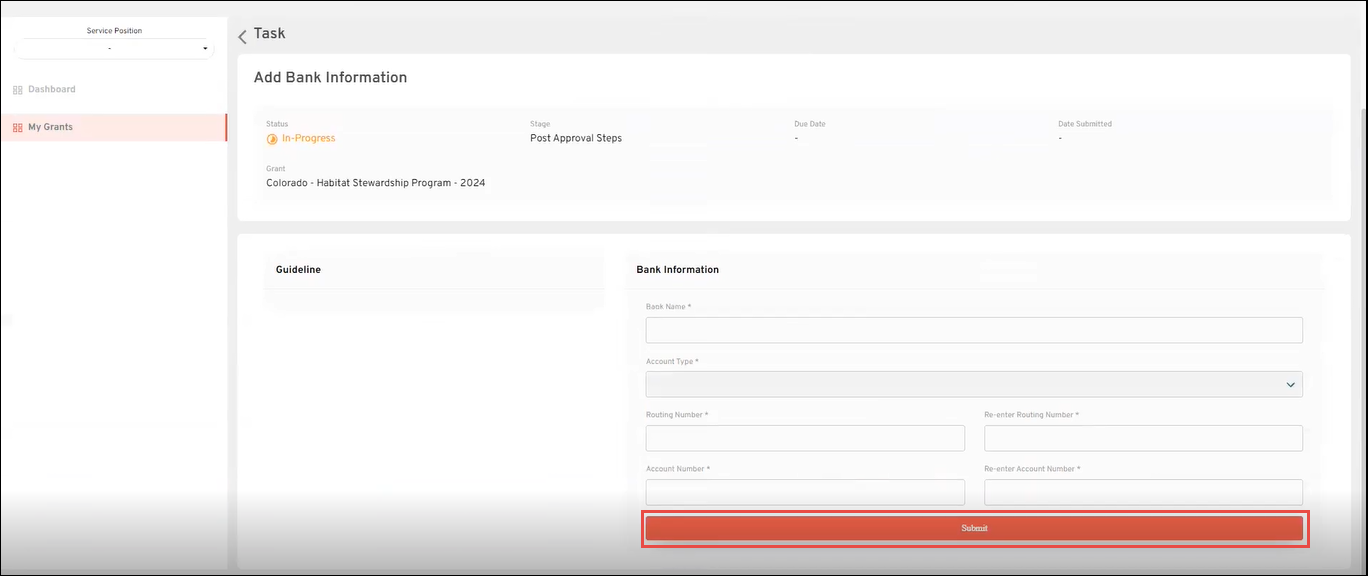Screen dimensions: 1368x576
Task: Click into the Routing Number field
Action: 805,438
